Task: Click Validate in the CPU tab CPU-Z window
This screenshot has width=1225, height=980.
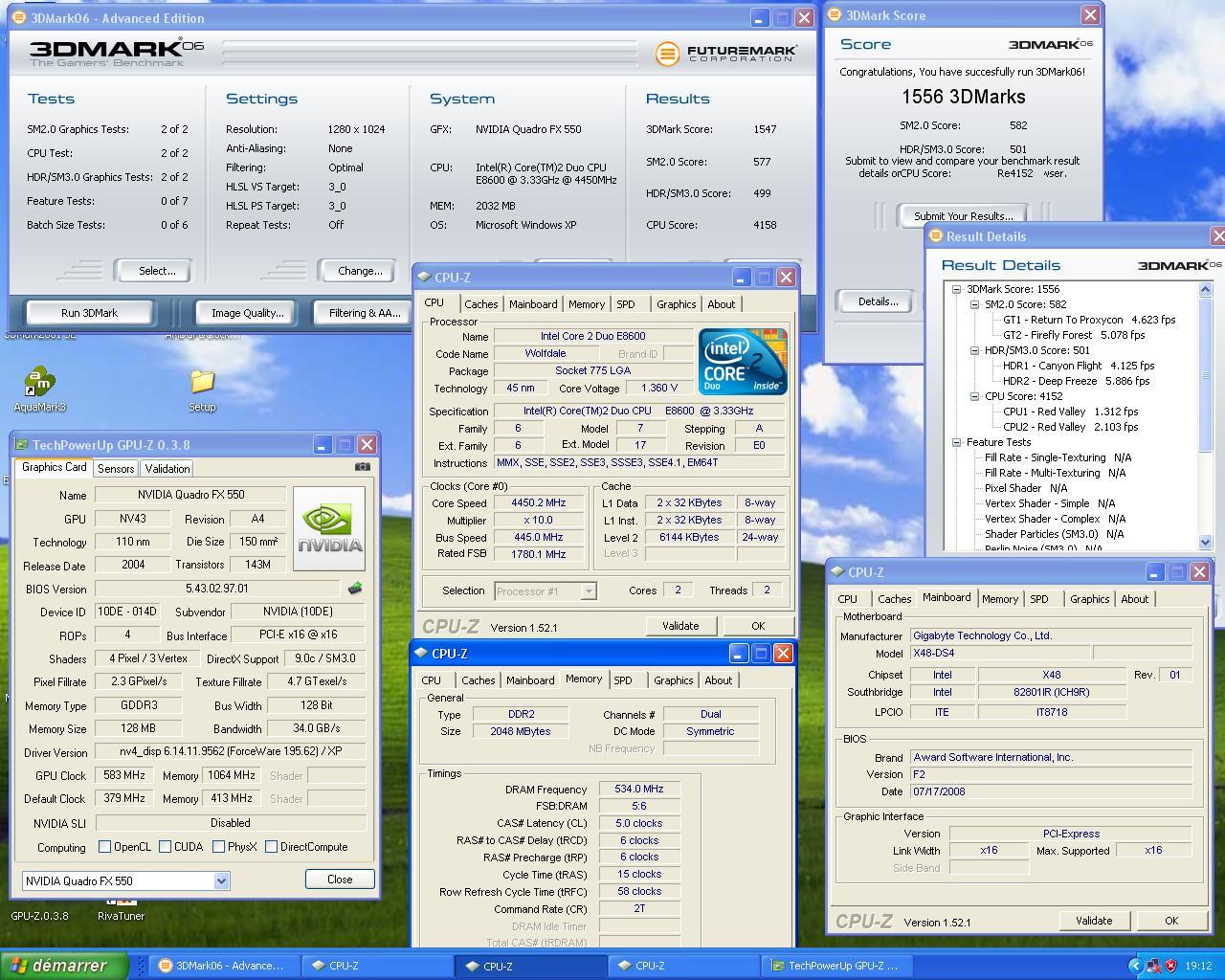Action: 680,626
